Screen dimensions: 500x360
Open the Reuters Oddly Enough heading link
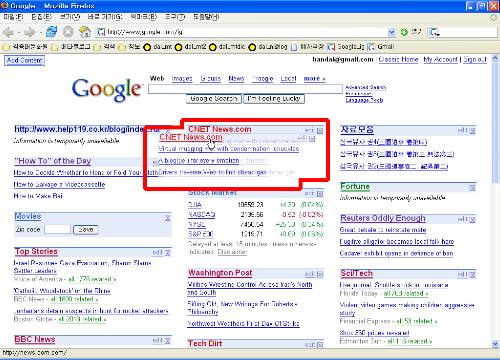pyautogui.click(x=383, y=218)
